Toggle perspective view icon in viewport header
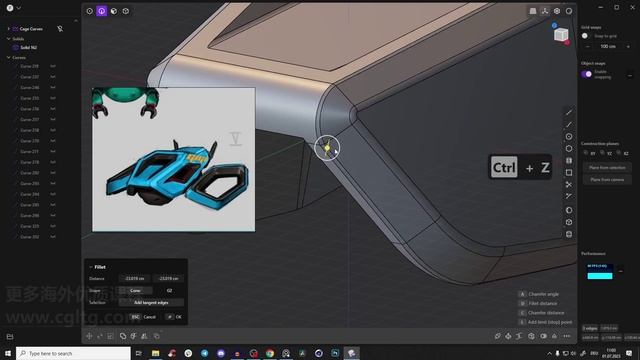 533,11
